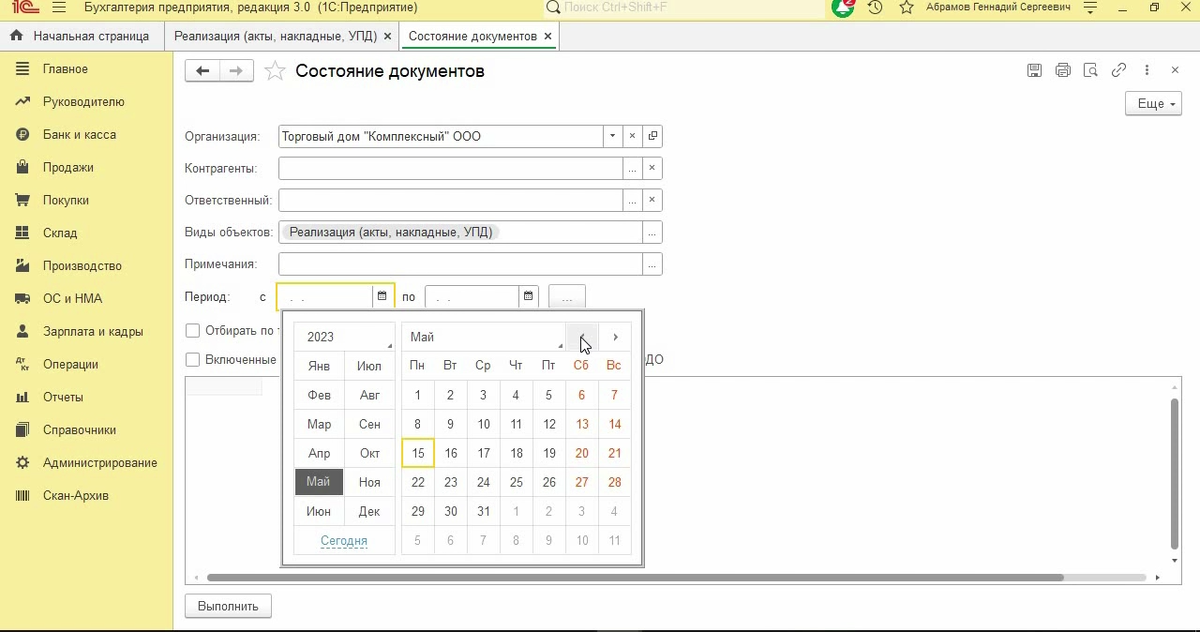Click the global search field
Screen dimensions: 1200x632
coord(683,8)
